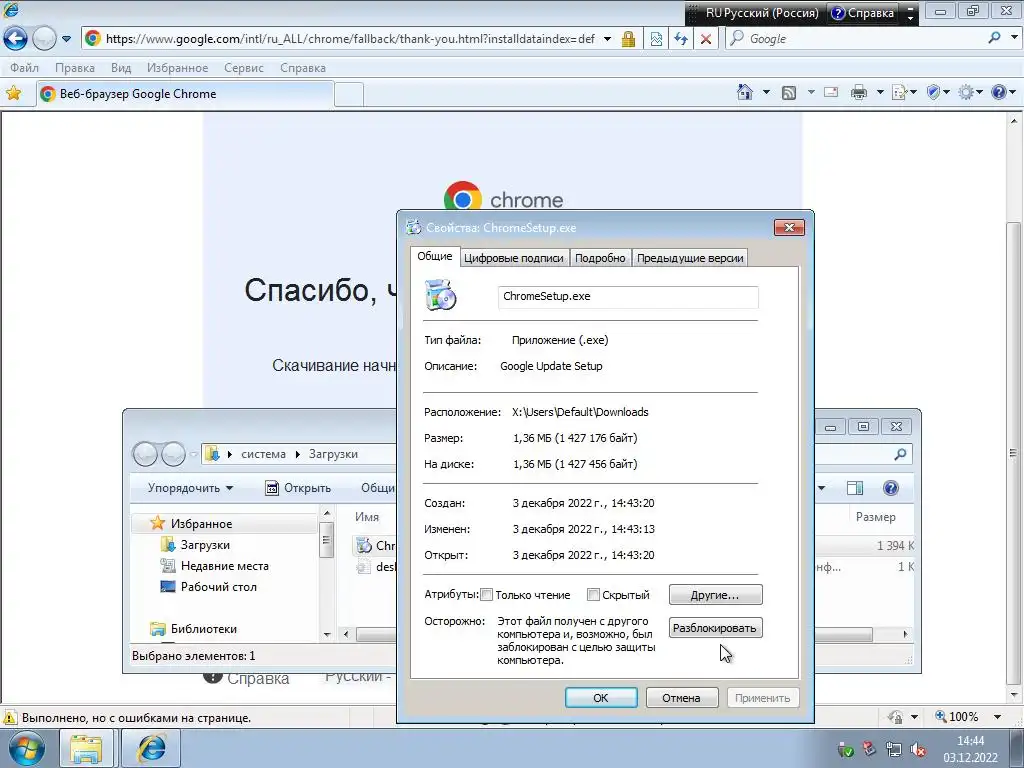Open the Вид menu
This screenshot has height=768, width=1024.
pyautogui.click(x=121, y=68)
